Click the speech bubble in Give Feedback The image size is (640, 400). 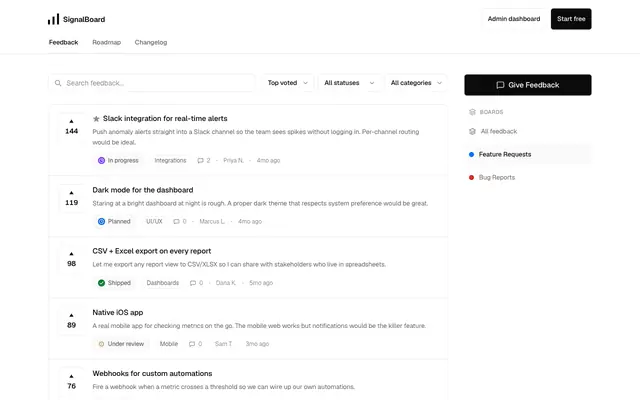(500, 85)
